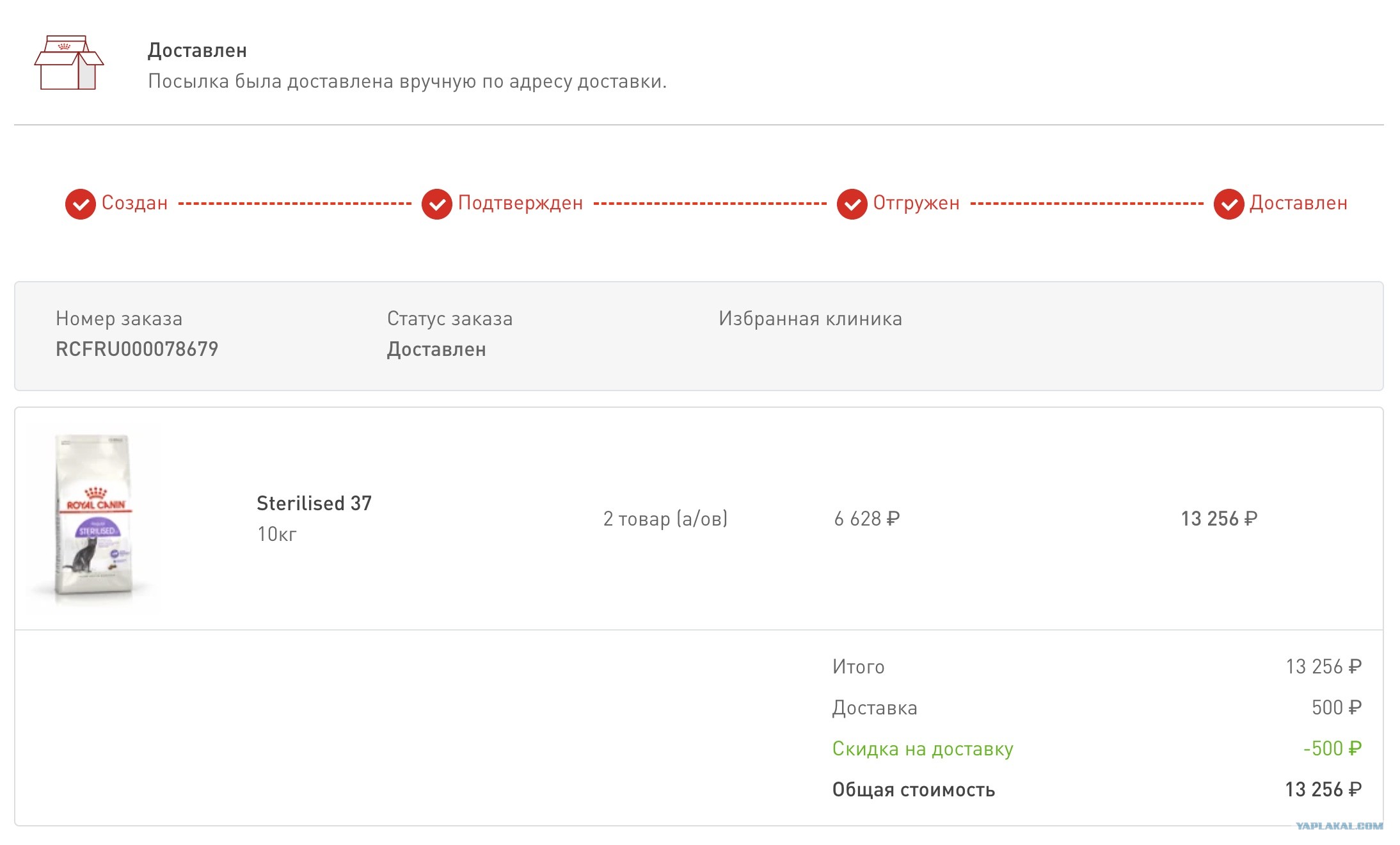Open the Sterilised 37 product name
1400x845 pixels.
click(314, 503)
